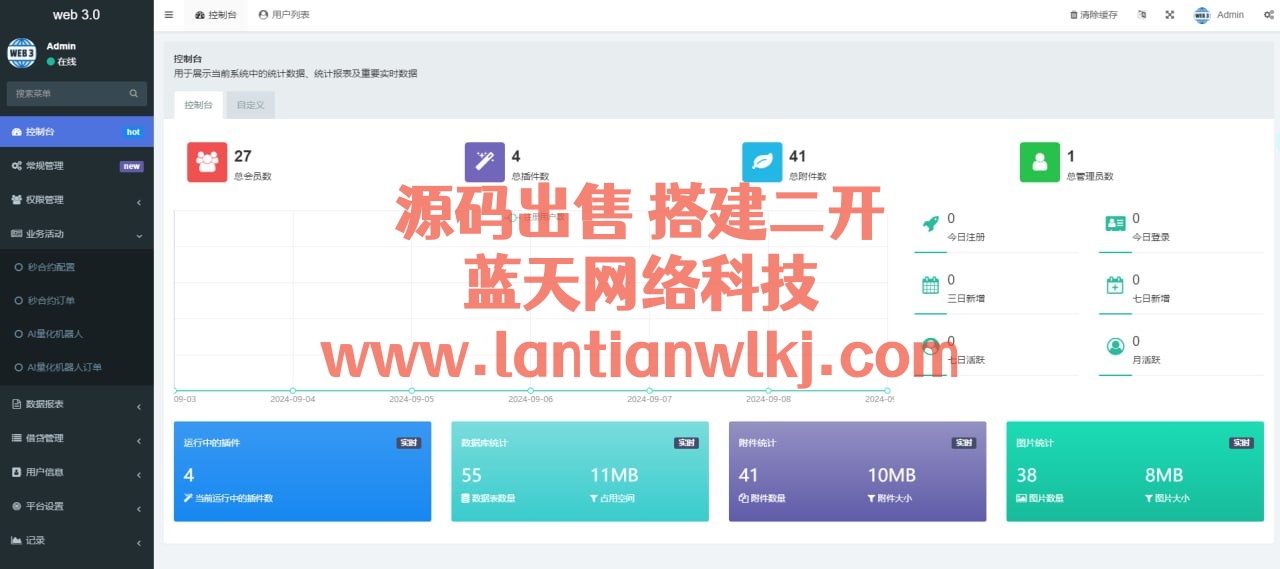The width and height of the screenshot is (1280, 569).
Task: Click the 清除缓存 clear cache button
Action: (x=1093, y=15)
